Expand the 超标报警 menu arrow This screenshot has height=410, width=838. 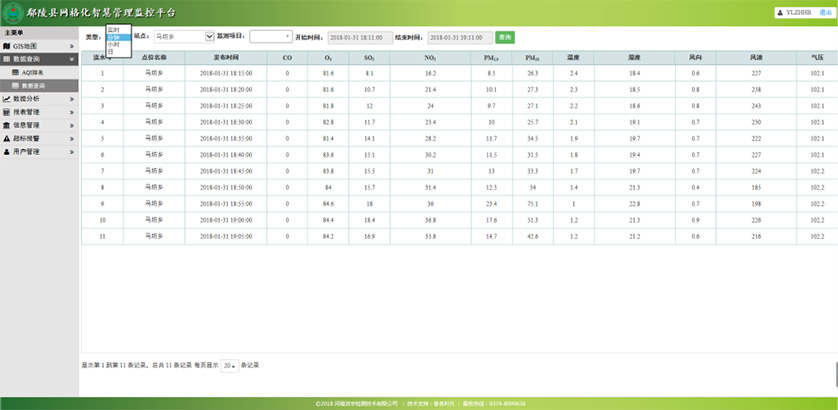point(71,138)
